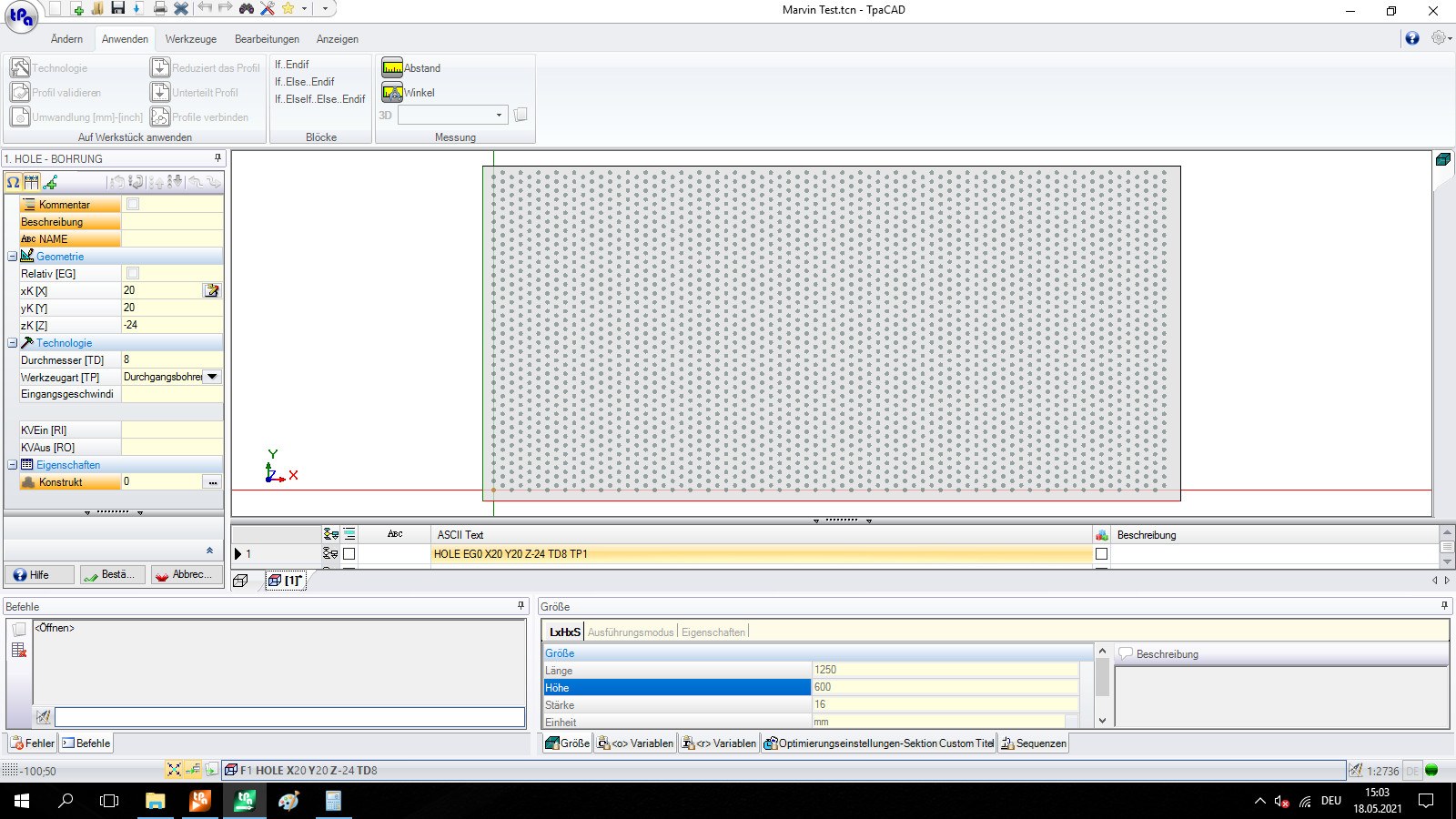Open the Bearbeitungen ribbon tab
The image size is (1456, 819).
click(267, 39)
